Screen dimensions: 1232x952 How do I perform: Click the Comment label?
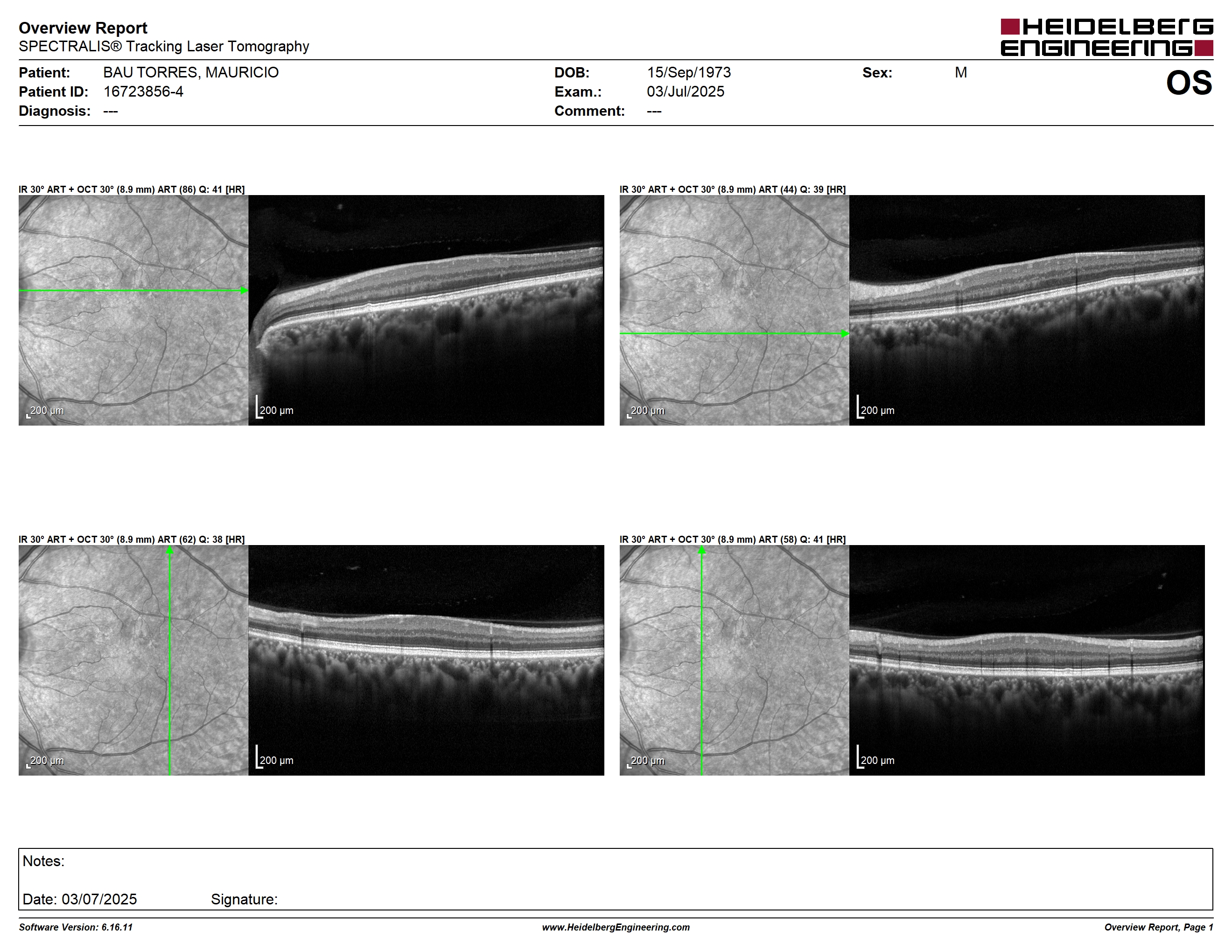click(x=589, y=111)
